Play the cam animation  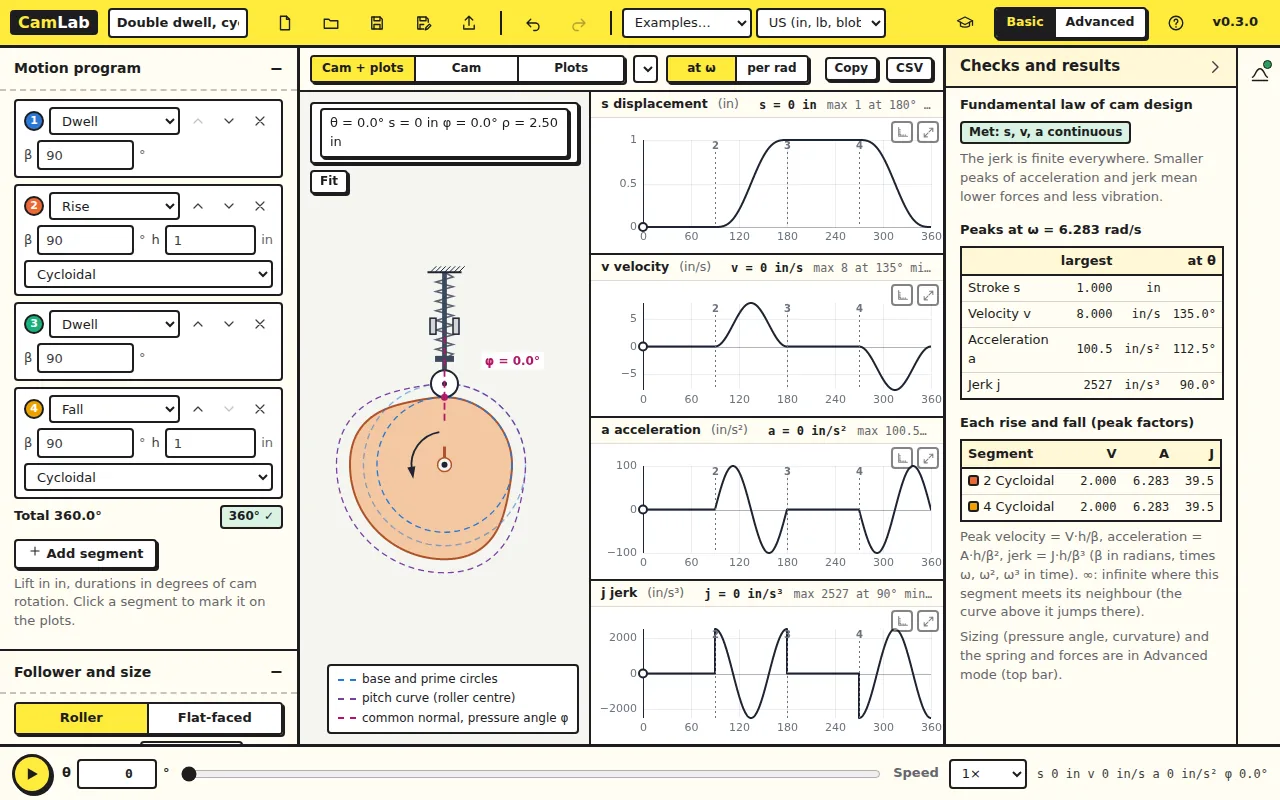(32, 774)
